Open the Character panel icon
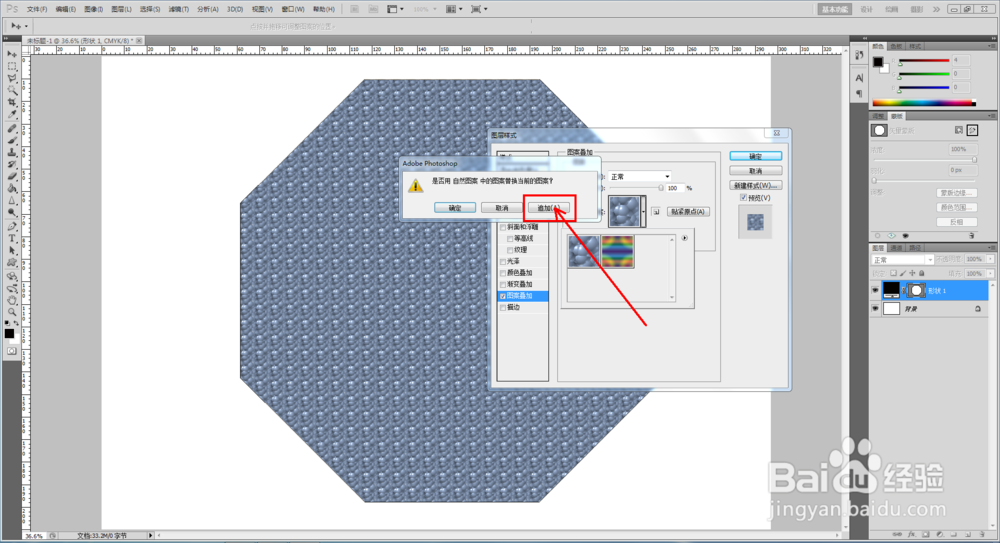This screenshot has height=543, width=1000. click(x=859, y=78)
